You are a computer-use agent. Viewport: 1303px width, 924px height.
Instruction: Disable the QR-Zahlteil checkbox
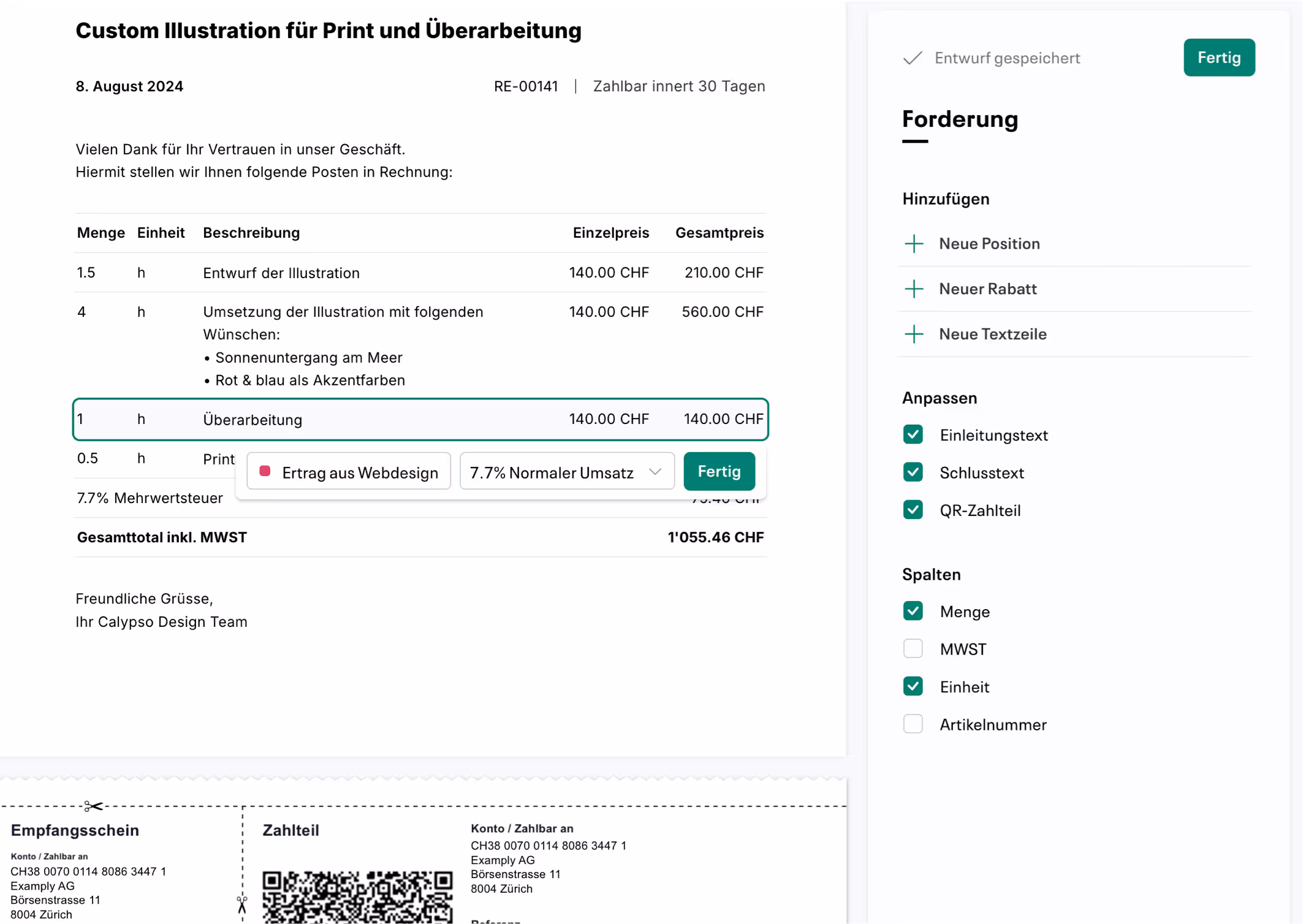913,510
